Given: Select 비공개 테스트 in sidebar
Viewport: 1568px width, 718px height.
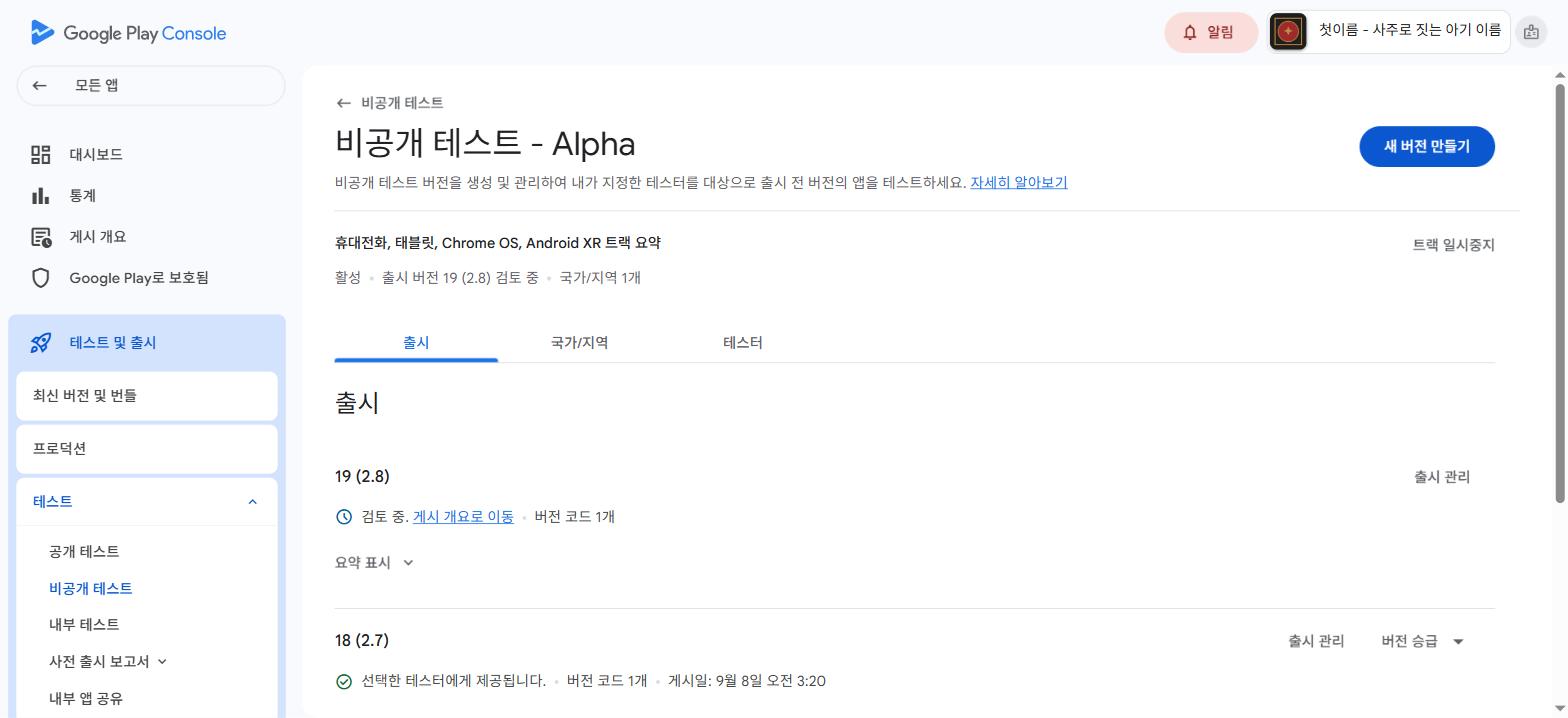Looking at the screenshot, I should coord(91,588).
